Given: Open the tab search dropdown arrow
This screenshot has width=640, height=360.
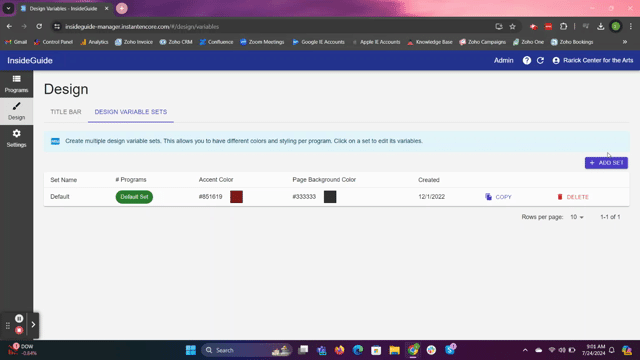Looking at the screenshot, I should (8, 8).
